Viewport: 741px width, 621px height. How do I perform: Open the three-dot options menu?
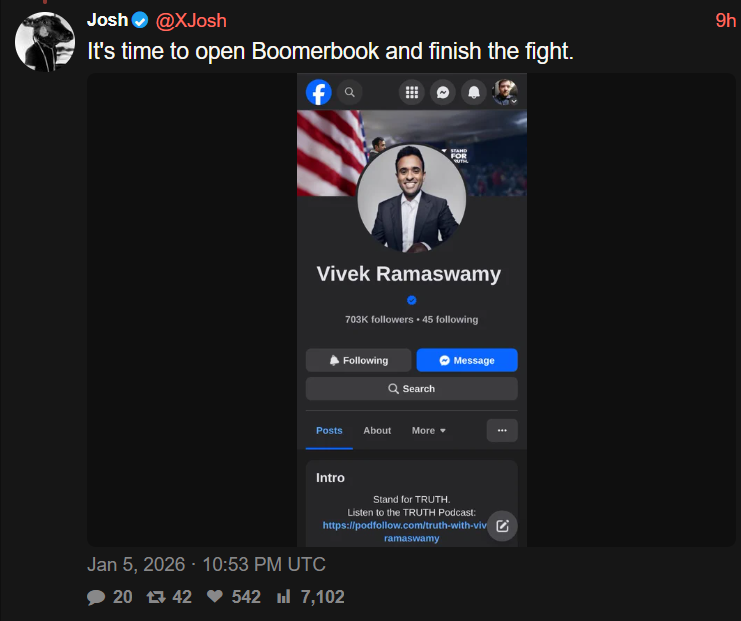502,431
